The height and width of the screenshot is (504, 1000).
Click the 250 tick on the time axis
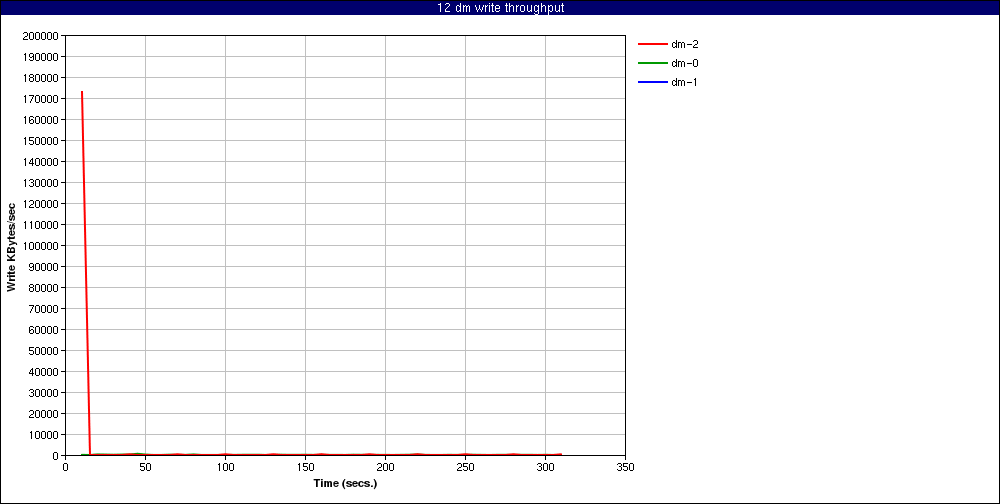pyautogui.click(x=465, y=466)
